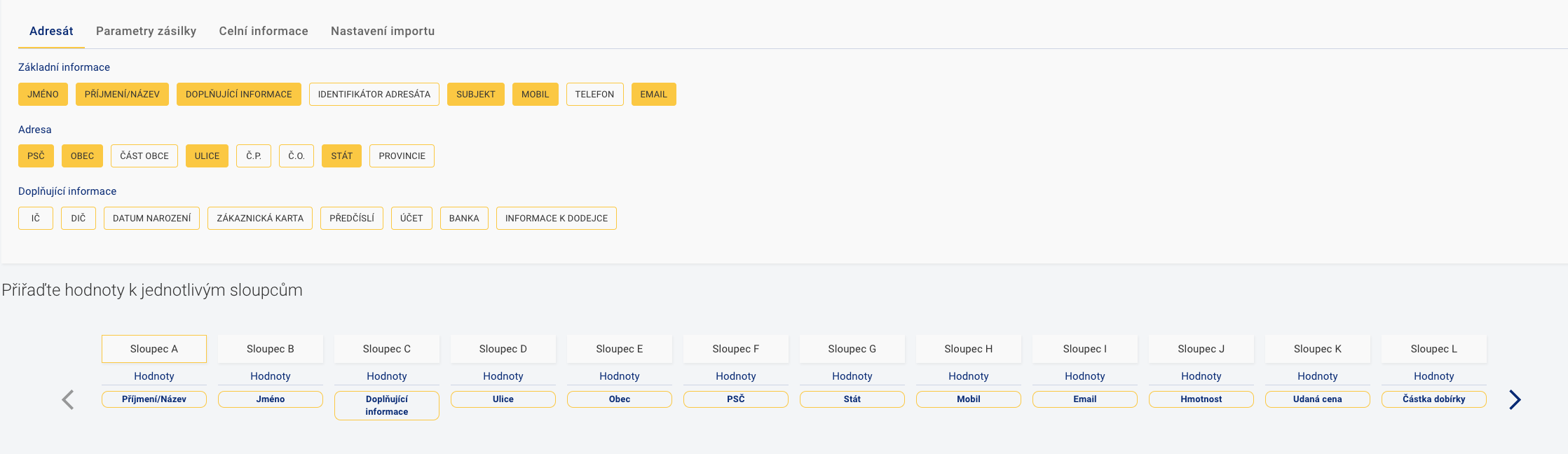The height and width of the screenshot is (454, 1568).
Task: Enable the ÚČET chip
Action: (411, 218)
